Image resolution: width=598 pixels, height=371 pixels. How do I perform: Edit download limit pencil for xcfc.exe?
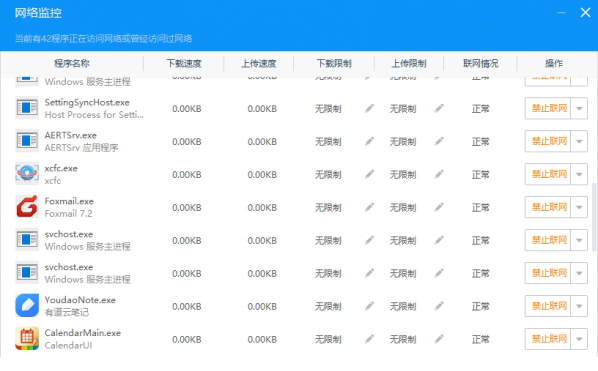pyautogui.click(x=369, y=175)
